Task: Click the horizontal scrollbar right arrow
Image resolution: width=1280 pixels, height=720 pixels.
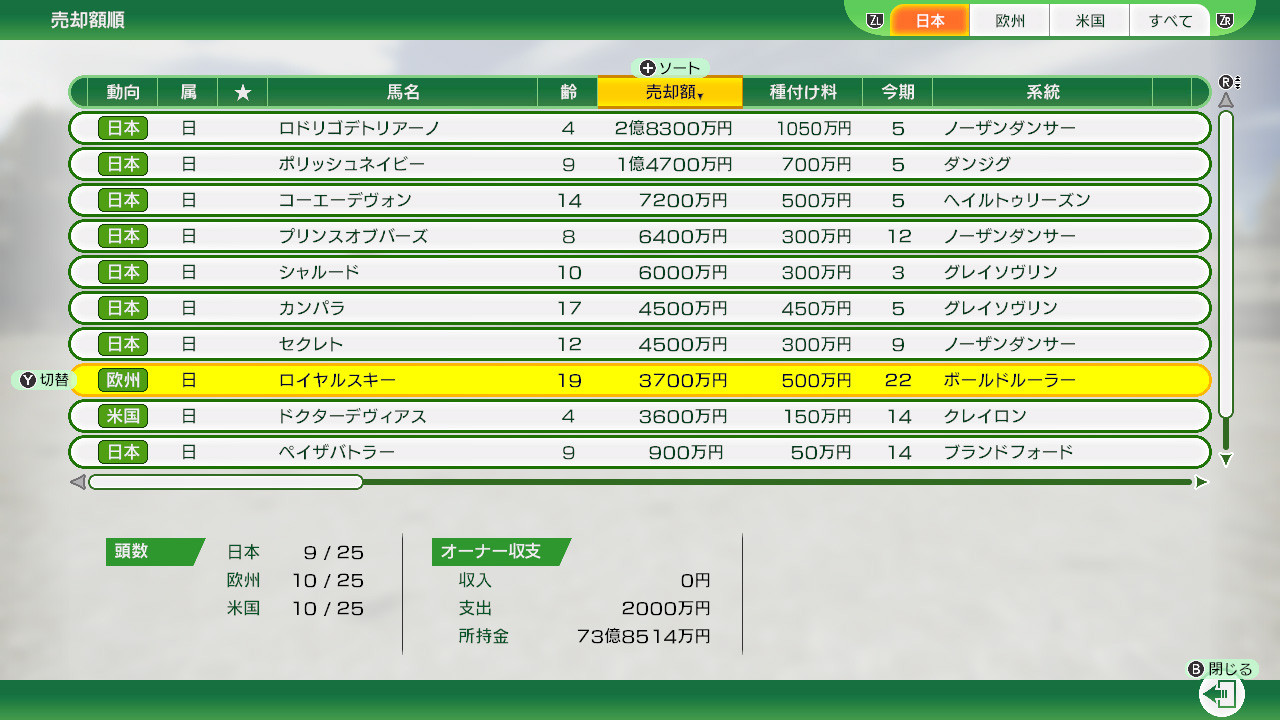Action: (x=1202, y=482)
